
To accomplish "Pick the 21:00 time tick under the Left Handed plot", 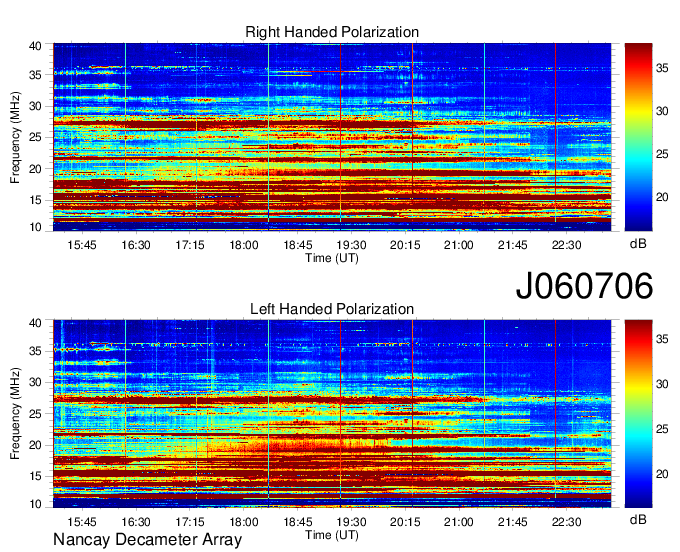I will 458,522.
